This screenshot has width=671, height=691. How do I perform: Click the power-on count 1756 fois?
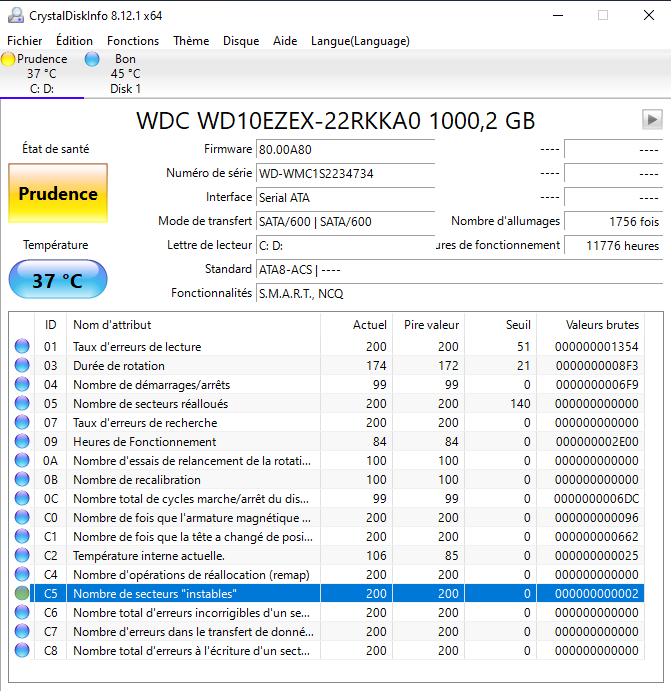click(x=613, y=221)
